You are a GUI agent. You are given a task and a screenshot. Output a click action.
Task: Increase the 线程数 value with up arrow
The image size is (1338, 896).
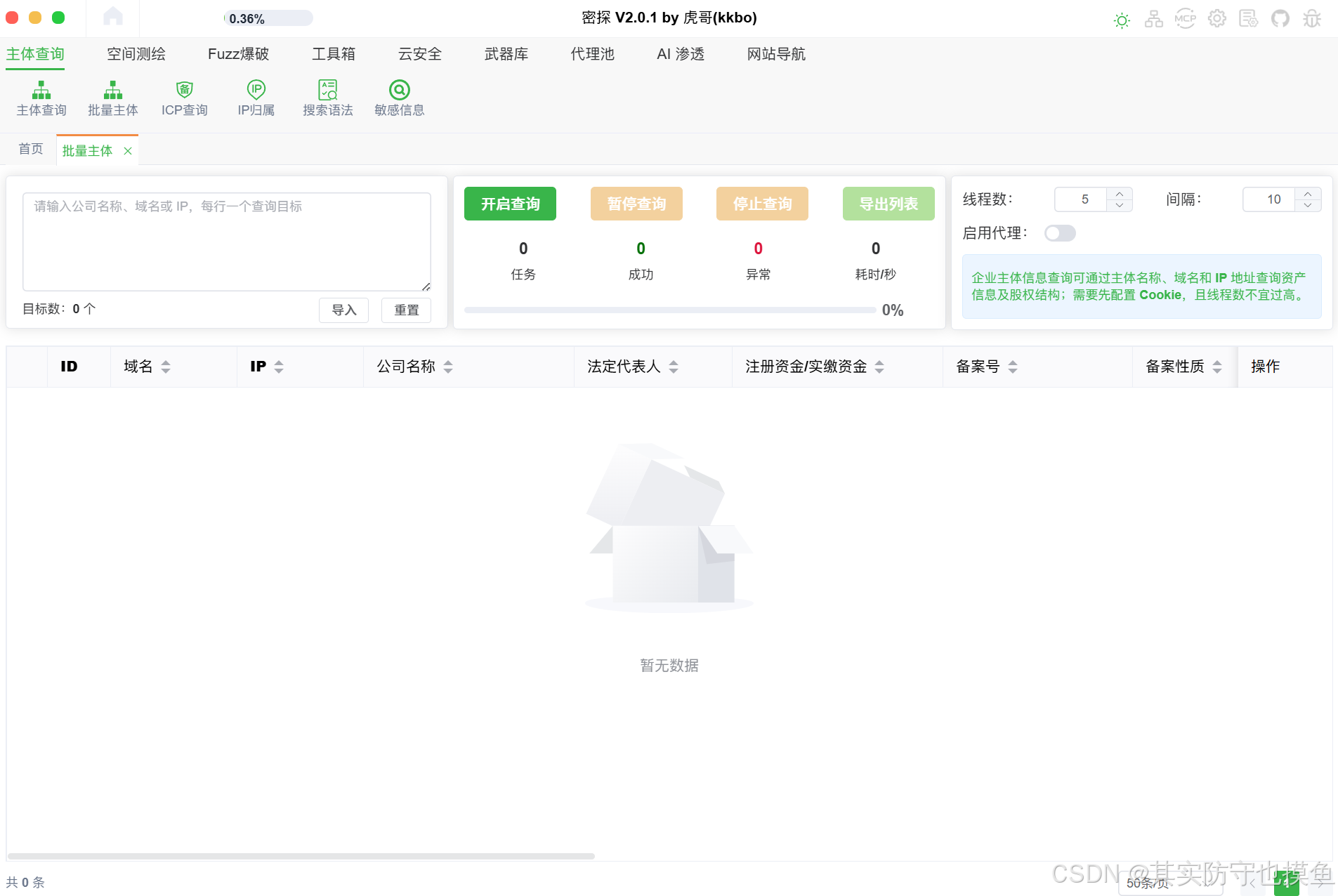coord(1120,194)
